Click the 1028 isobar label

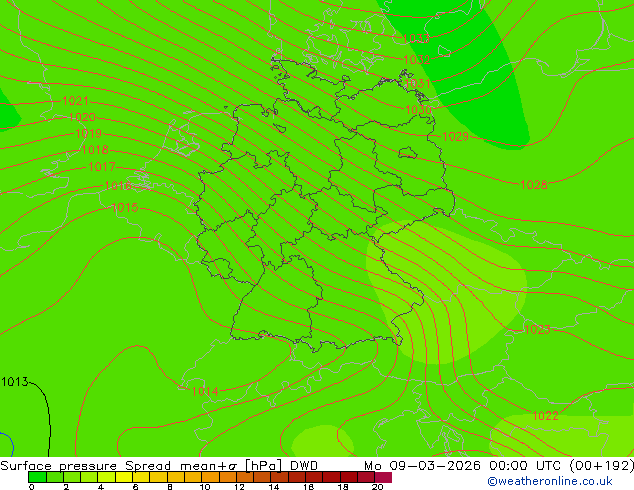pyautogui.click(x=534, y=185)
